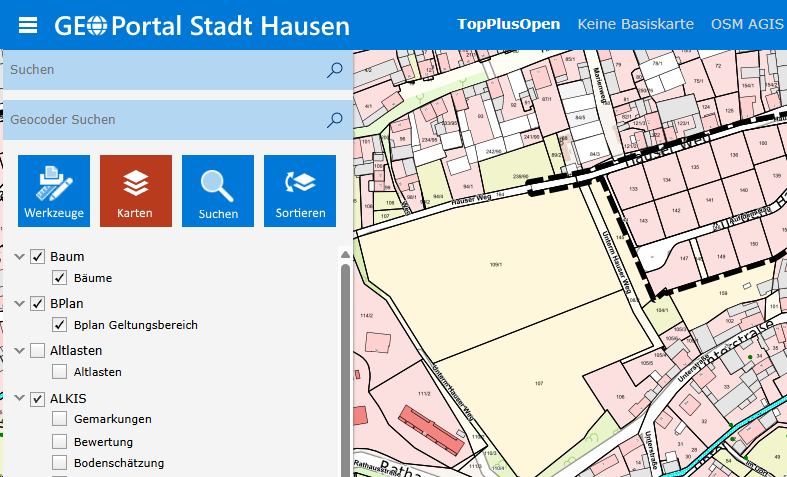Focus the Suchen search field

click(178, 70)
